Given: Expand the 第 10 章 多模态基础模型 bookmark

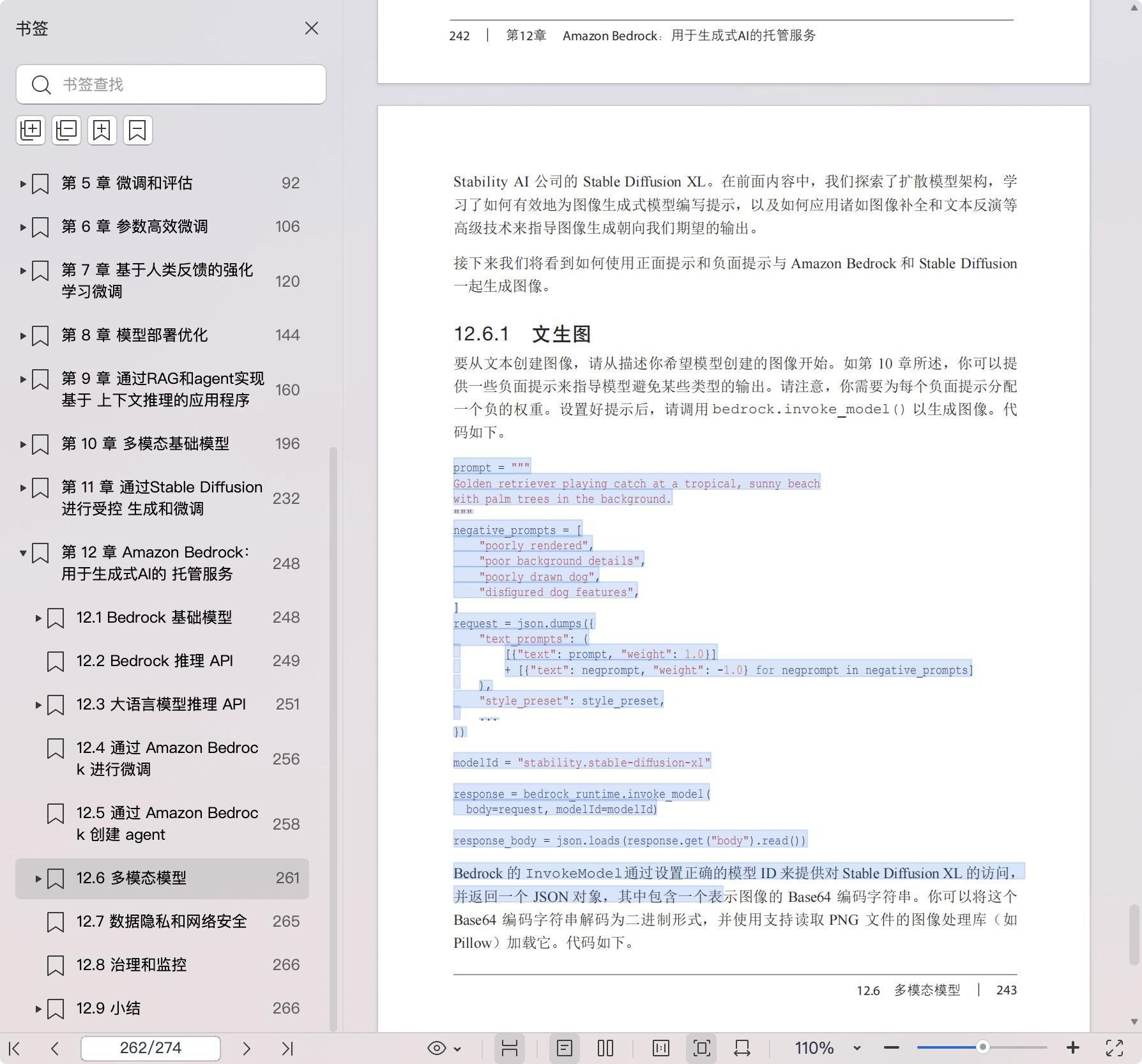Looking at the screenshot, I should [x=23, y=445].
